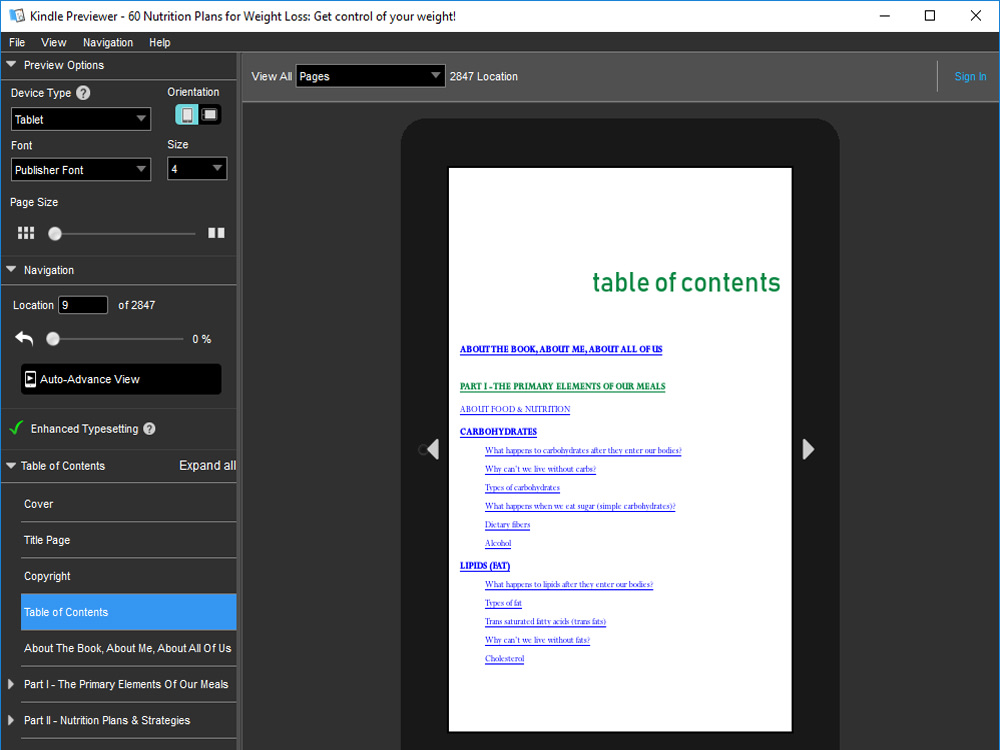Click the 'Types of carbohydrates' link
This screenshot has height=750, width=1000.
(522, 487)
